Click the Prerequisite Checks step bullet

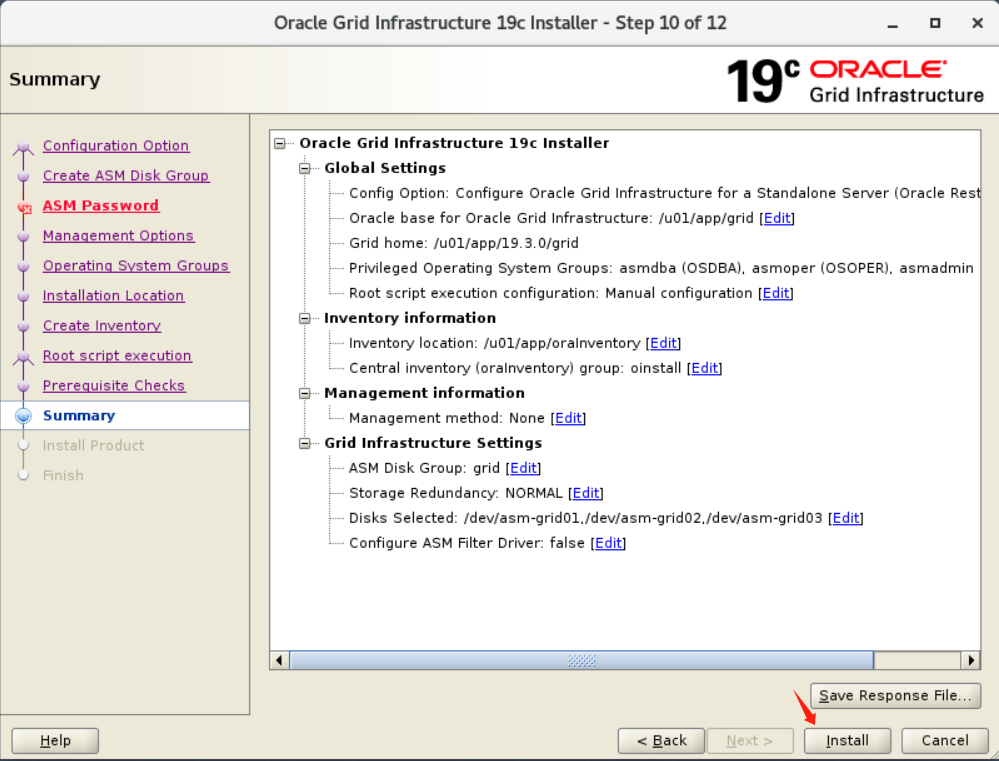(24, 386)
